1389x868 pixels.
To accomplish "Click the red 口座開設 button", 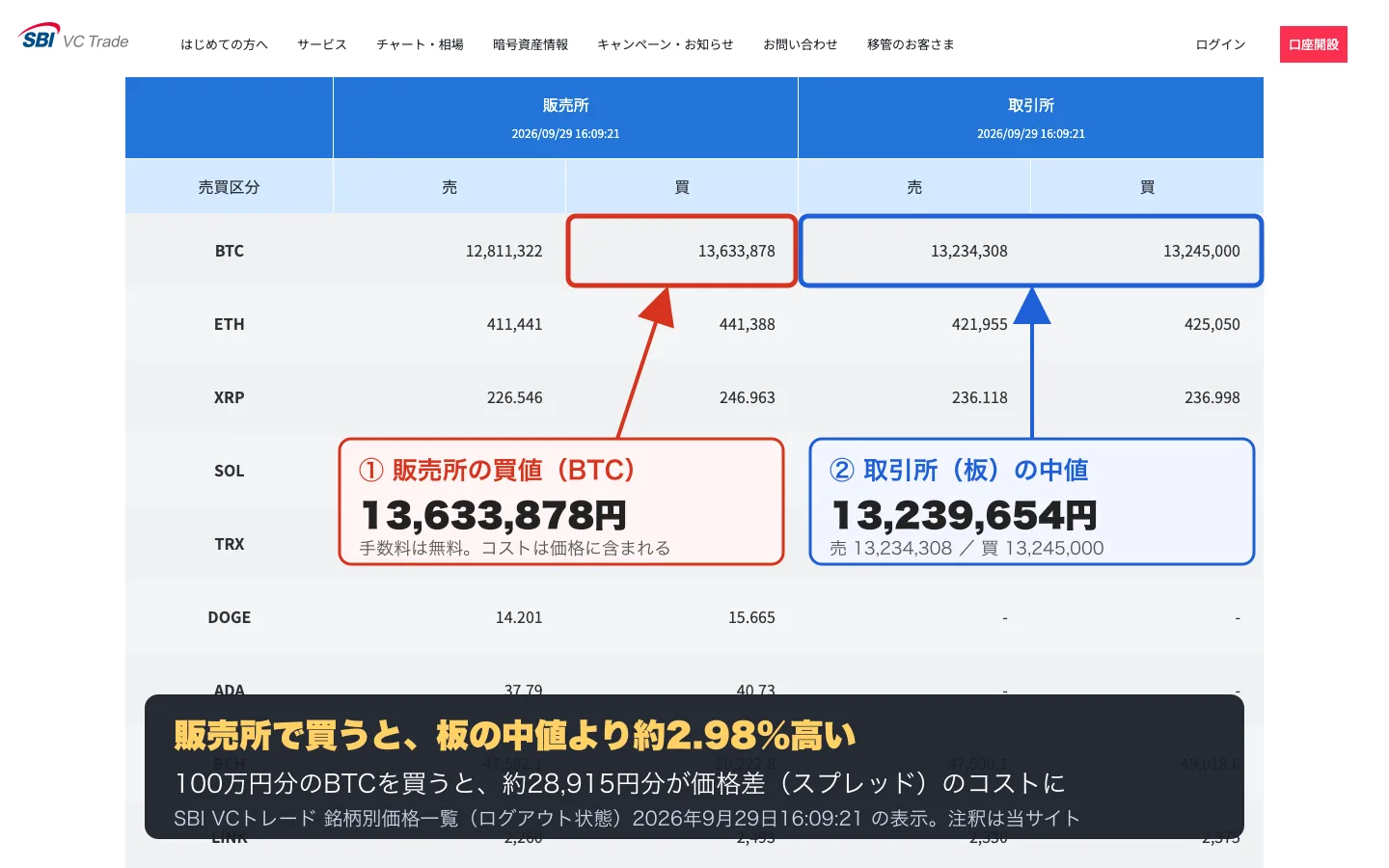I will click(x=1314, y=44).
